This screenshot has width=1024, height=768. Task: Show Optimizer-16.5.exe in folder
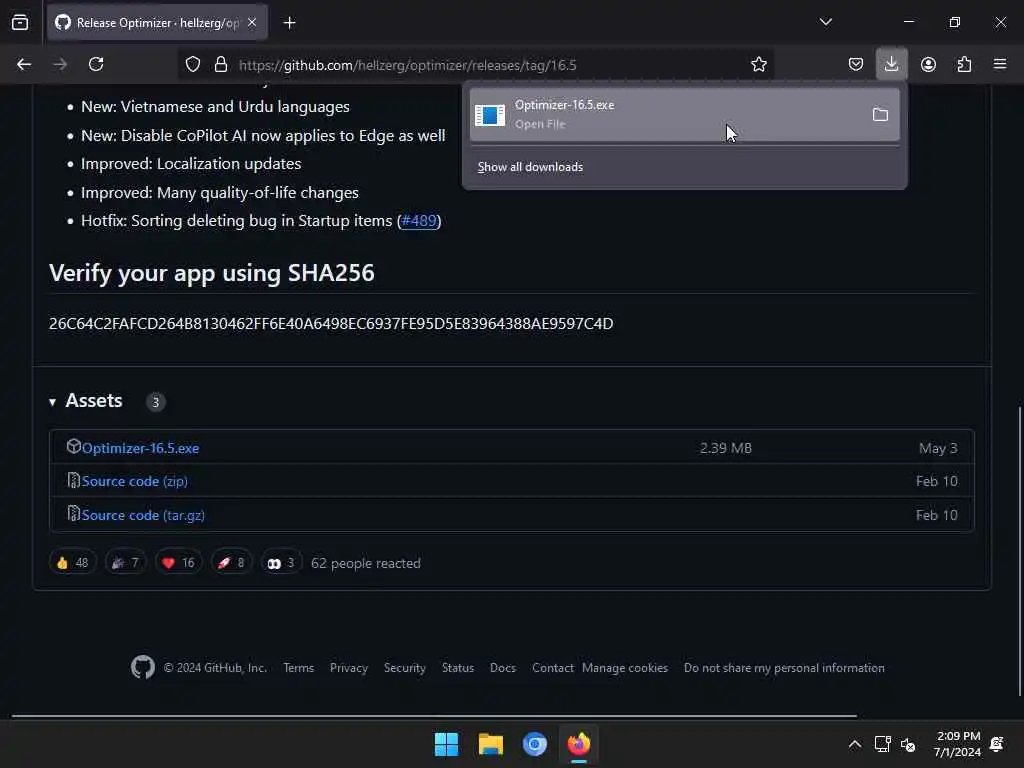coord(880,115)
